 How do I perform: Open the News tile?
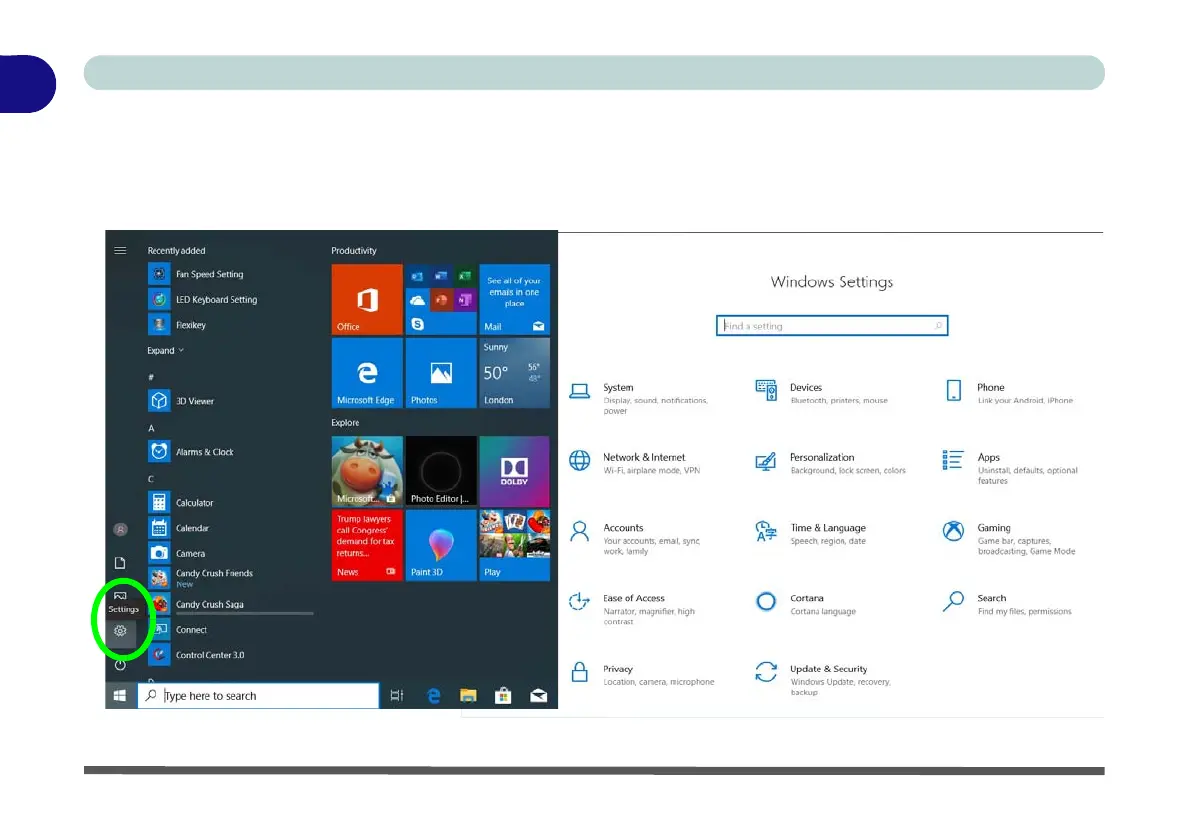[x=367, y=545]
